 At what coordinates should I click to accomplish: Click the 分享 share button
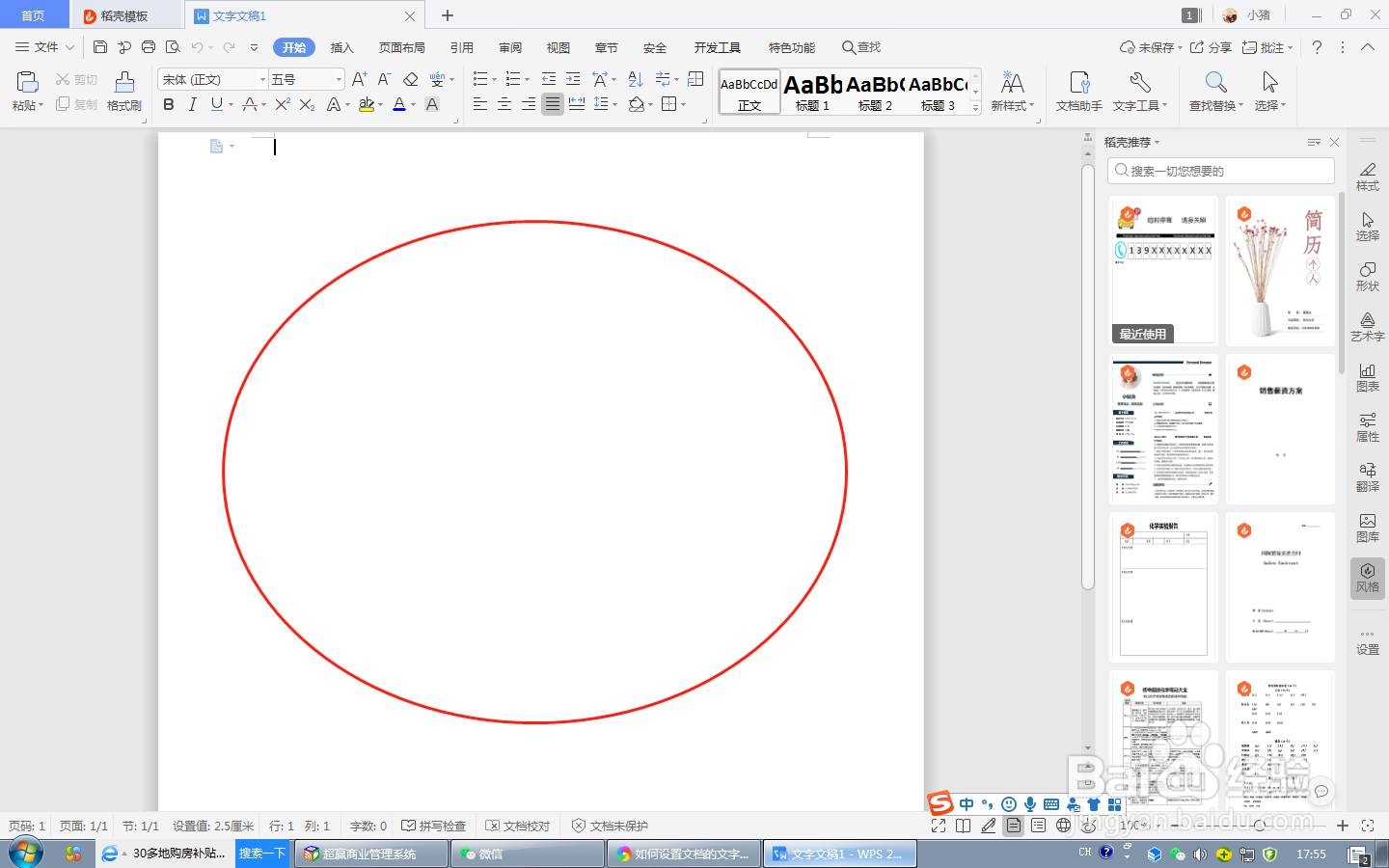coord(1211,47)
